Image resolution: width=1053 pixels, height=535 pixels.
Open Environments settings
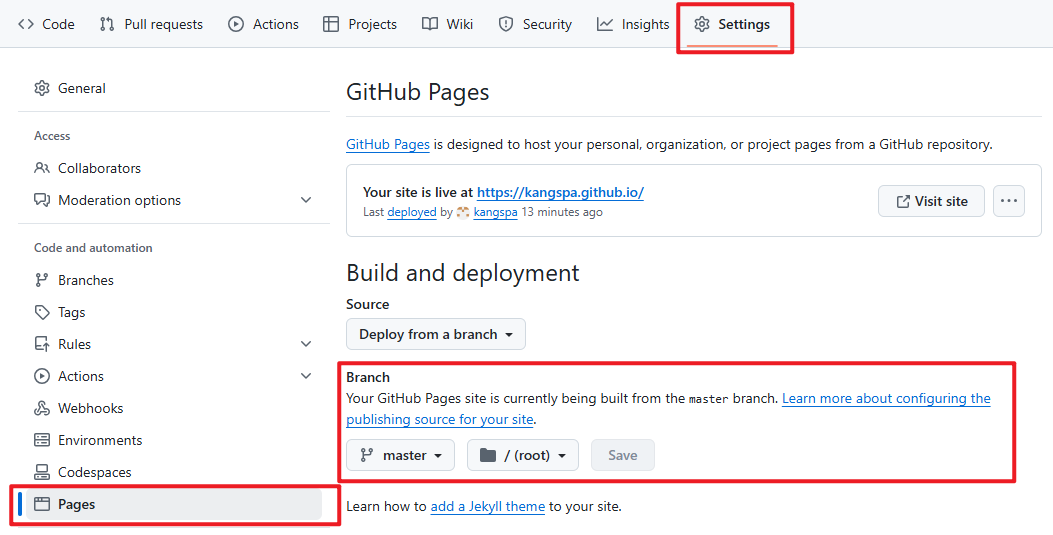(x=173, y=440)
